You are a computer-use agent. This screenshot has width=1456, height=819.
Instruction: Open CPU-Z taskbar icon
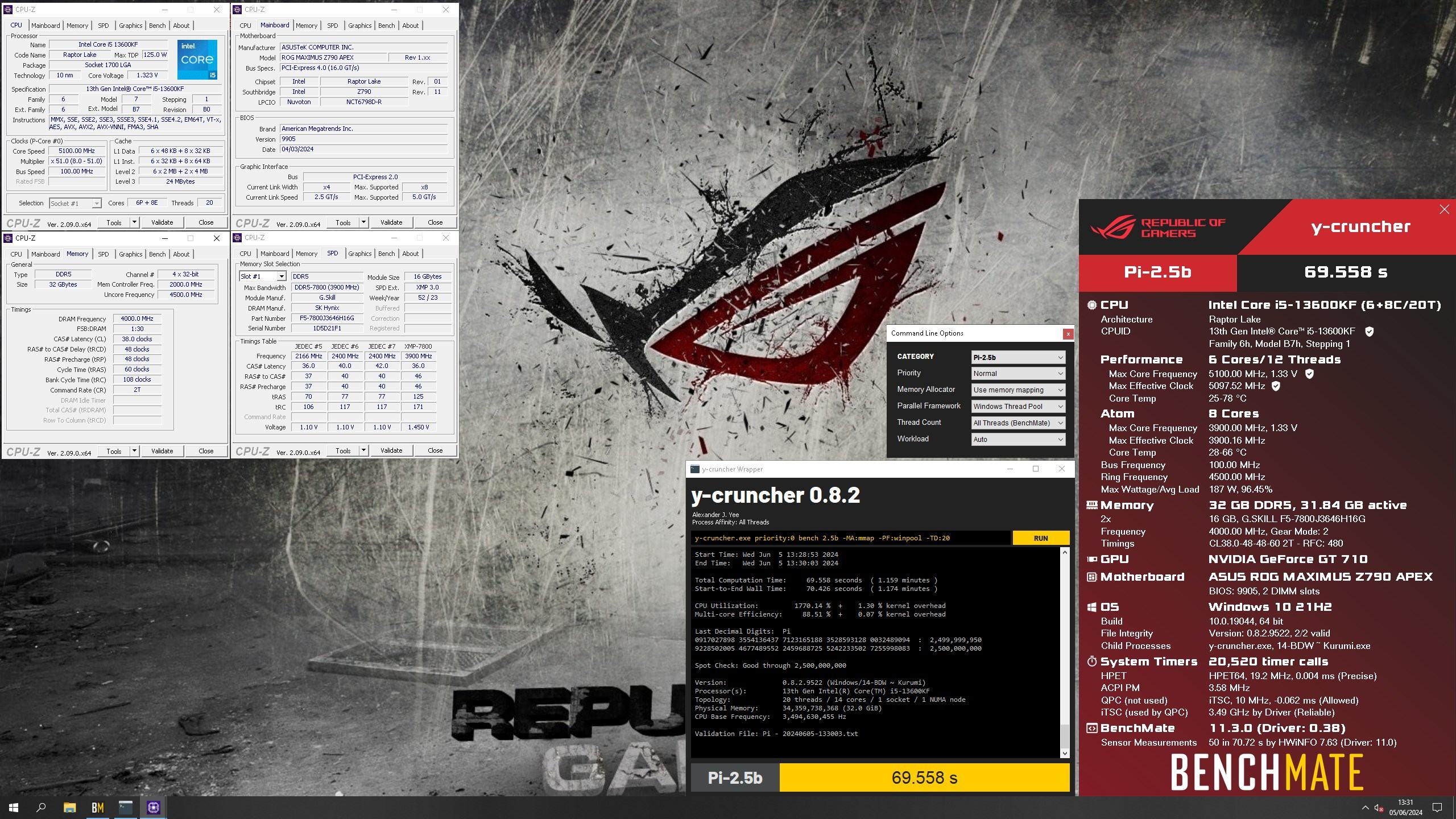[153, 808]
